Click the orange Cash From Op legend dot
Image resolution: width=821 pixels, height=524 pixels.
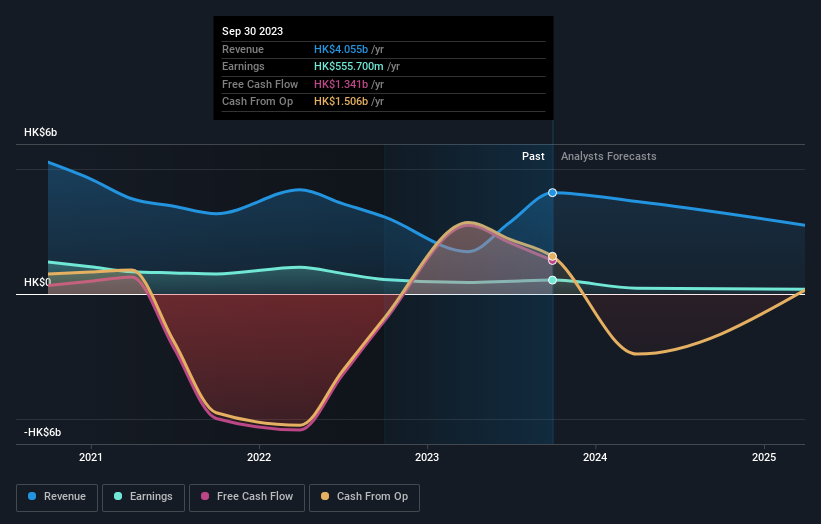325,496
